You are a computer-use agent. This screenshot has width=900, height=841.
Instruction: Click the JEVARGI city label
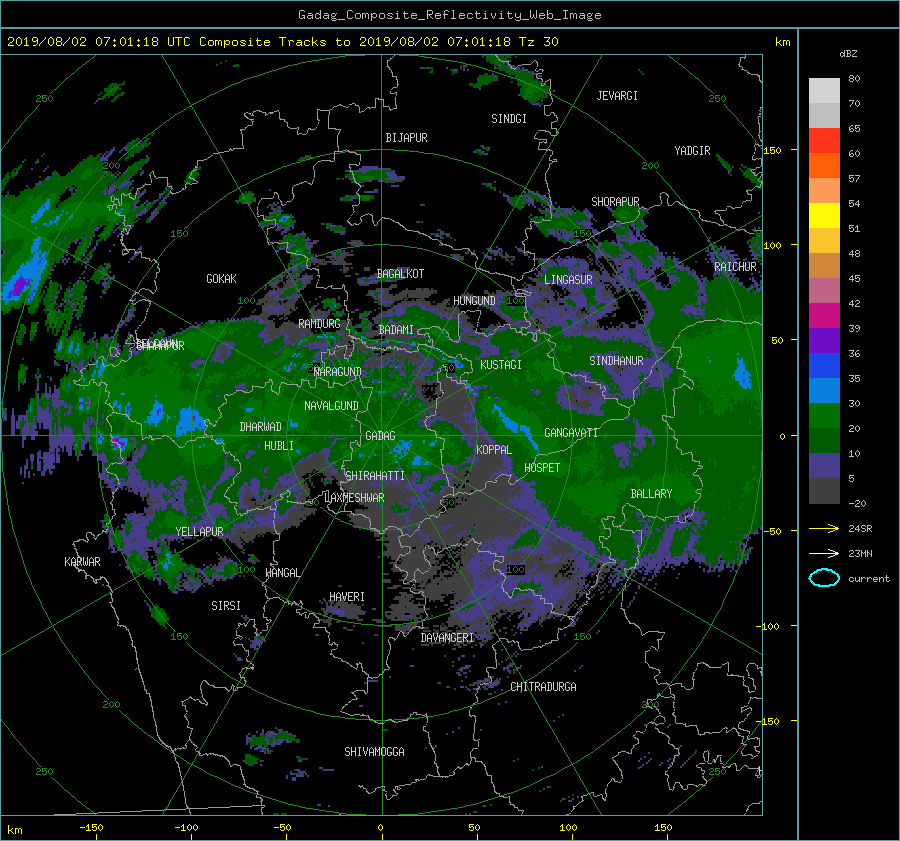tap(617, 96)
